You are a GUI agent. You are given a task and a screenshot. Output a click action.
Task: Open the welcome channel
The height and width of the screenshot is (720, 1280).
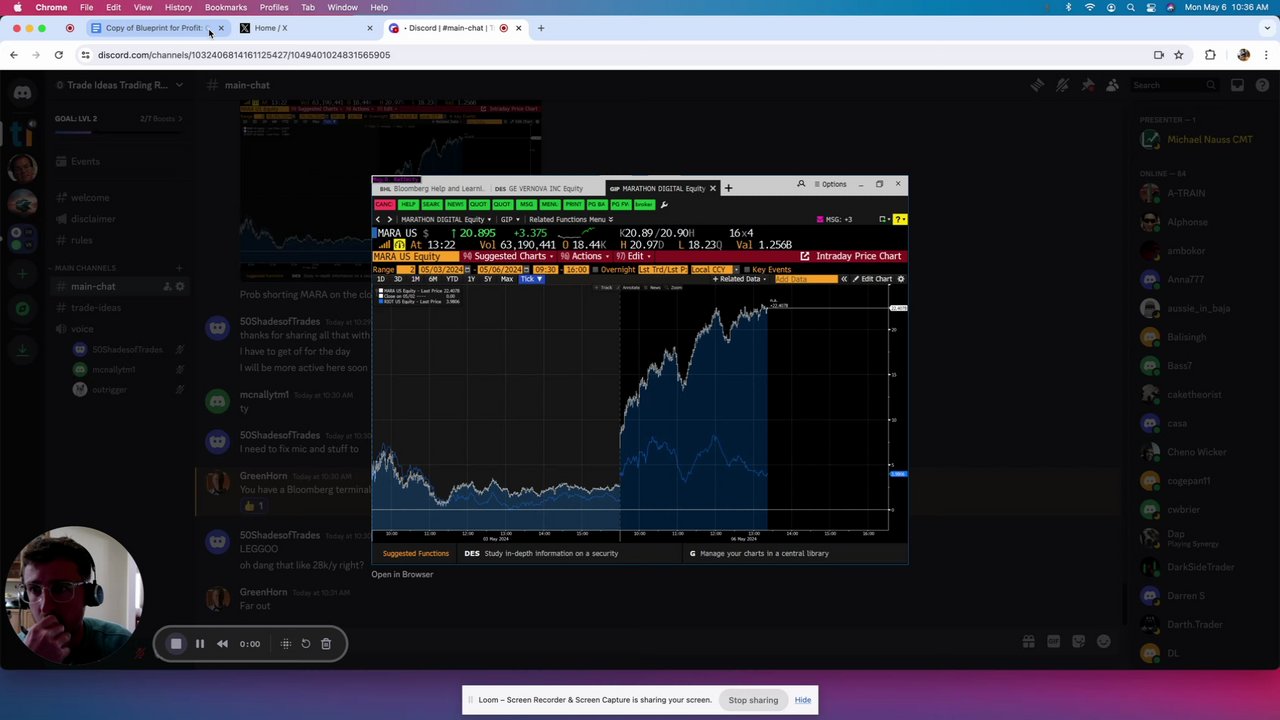(90, 198)
